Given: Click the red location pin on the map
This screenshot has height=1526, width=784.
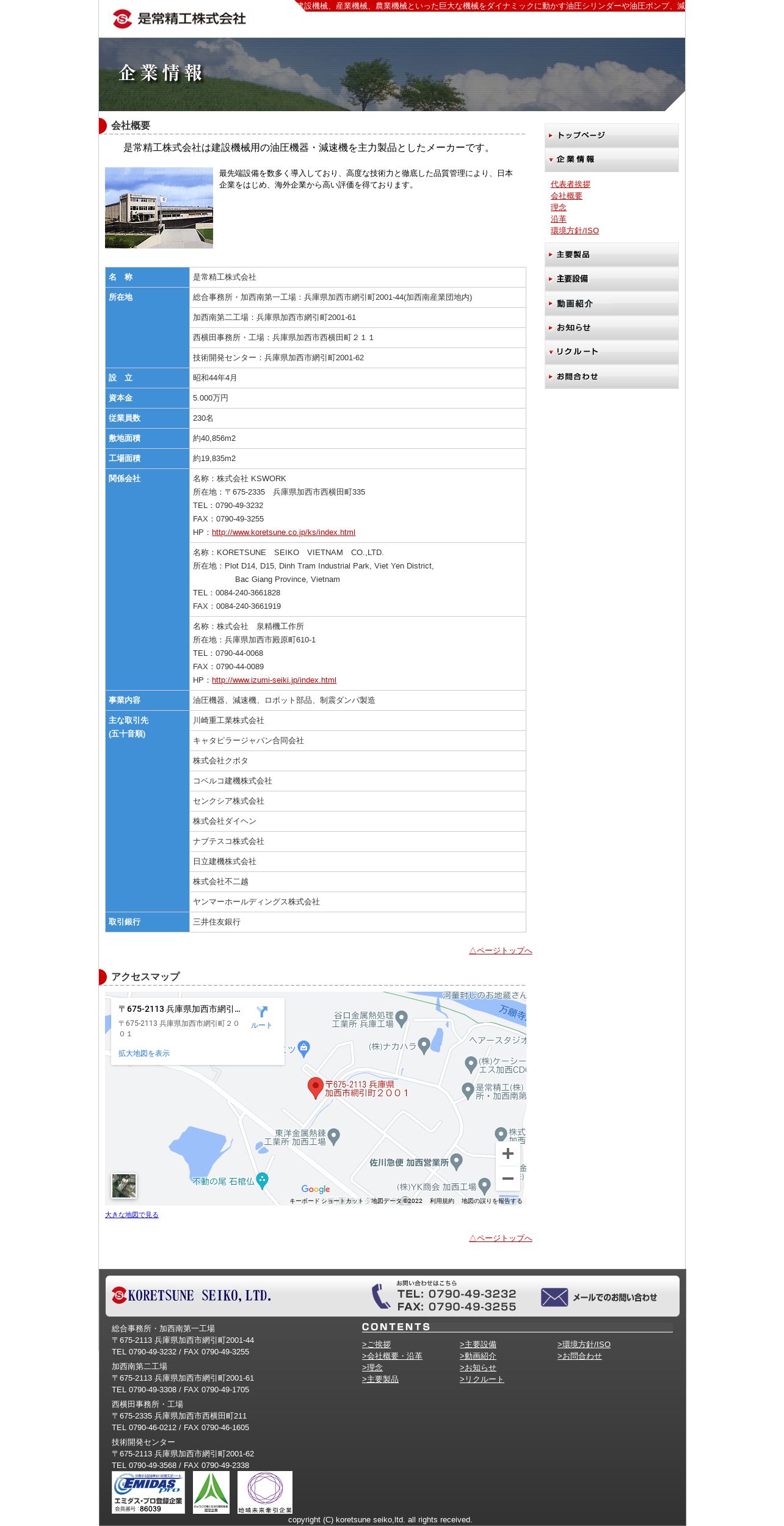Looking at the screenshot, I should coord(315,1088).
